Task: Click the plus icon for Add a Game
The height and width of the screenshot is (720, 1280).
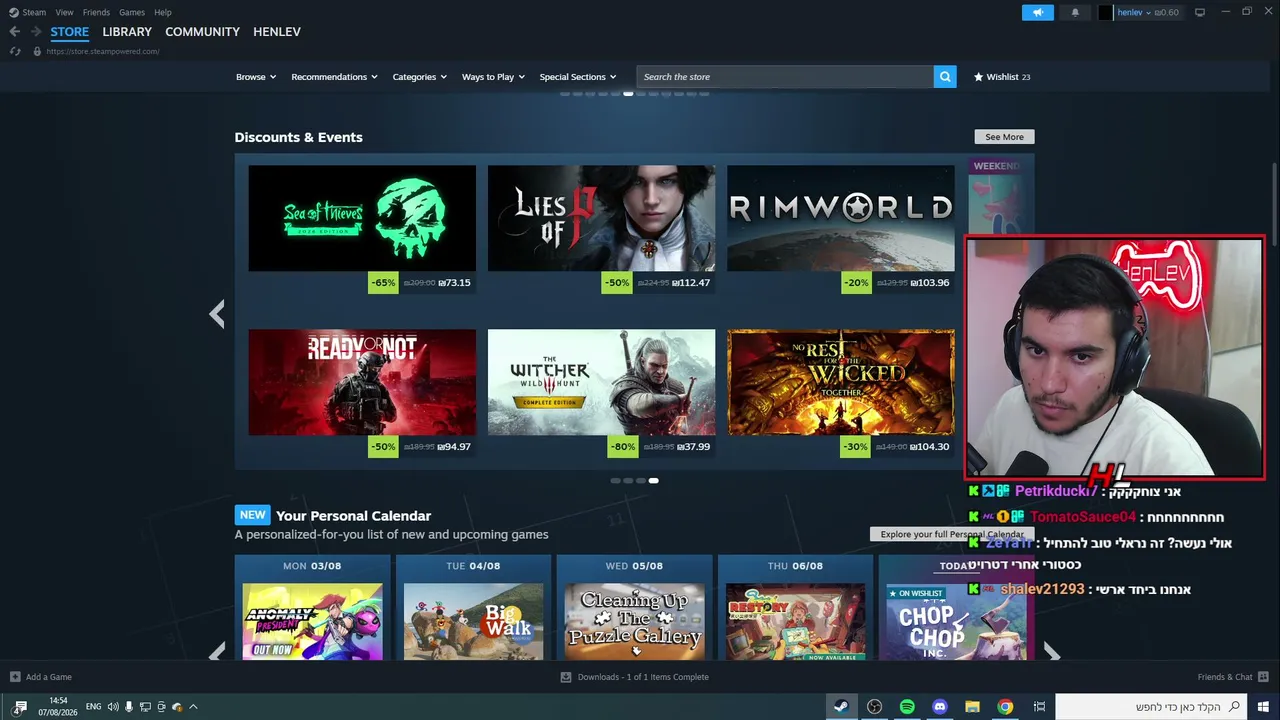Action: pos(15,677)
